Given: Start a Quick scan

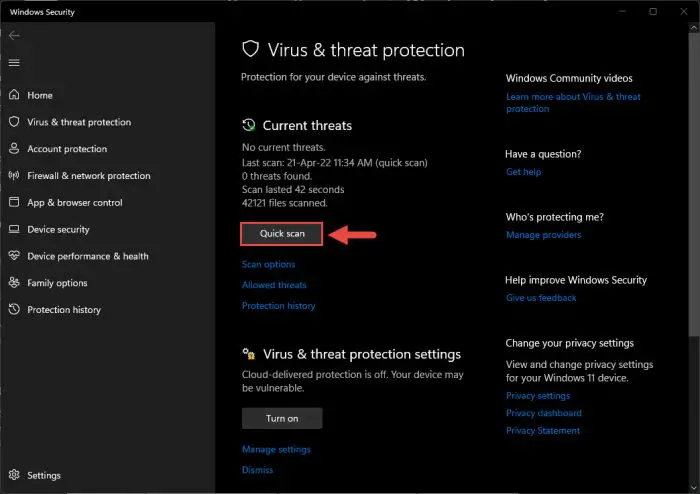Looking at the screenshot, I should pos(282,233).
